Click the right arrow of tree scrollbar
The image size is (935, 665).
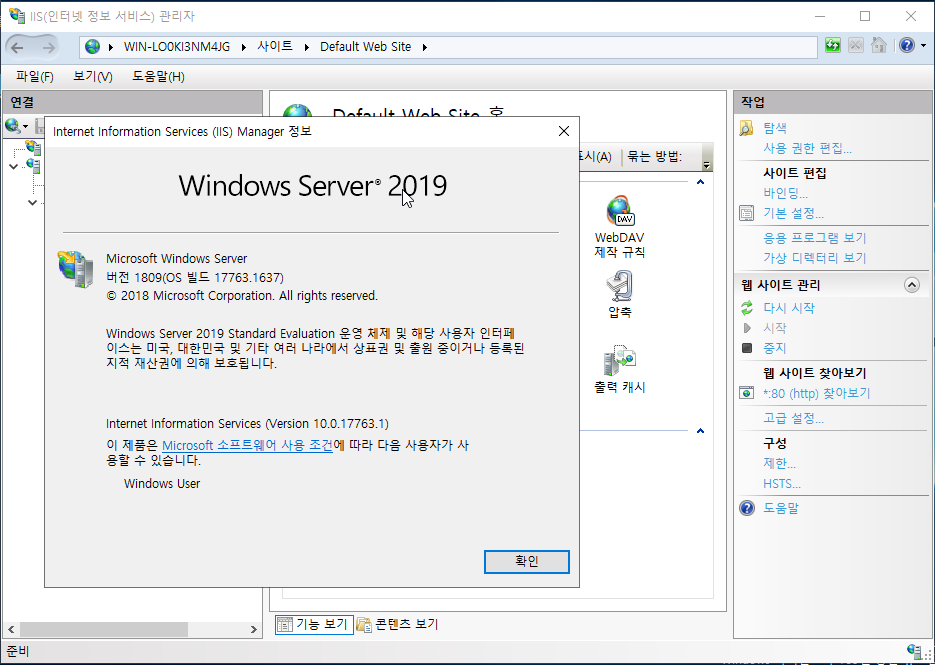tap(253, 629)
